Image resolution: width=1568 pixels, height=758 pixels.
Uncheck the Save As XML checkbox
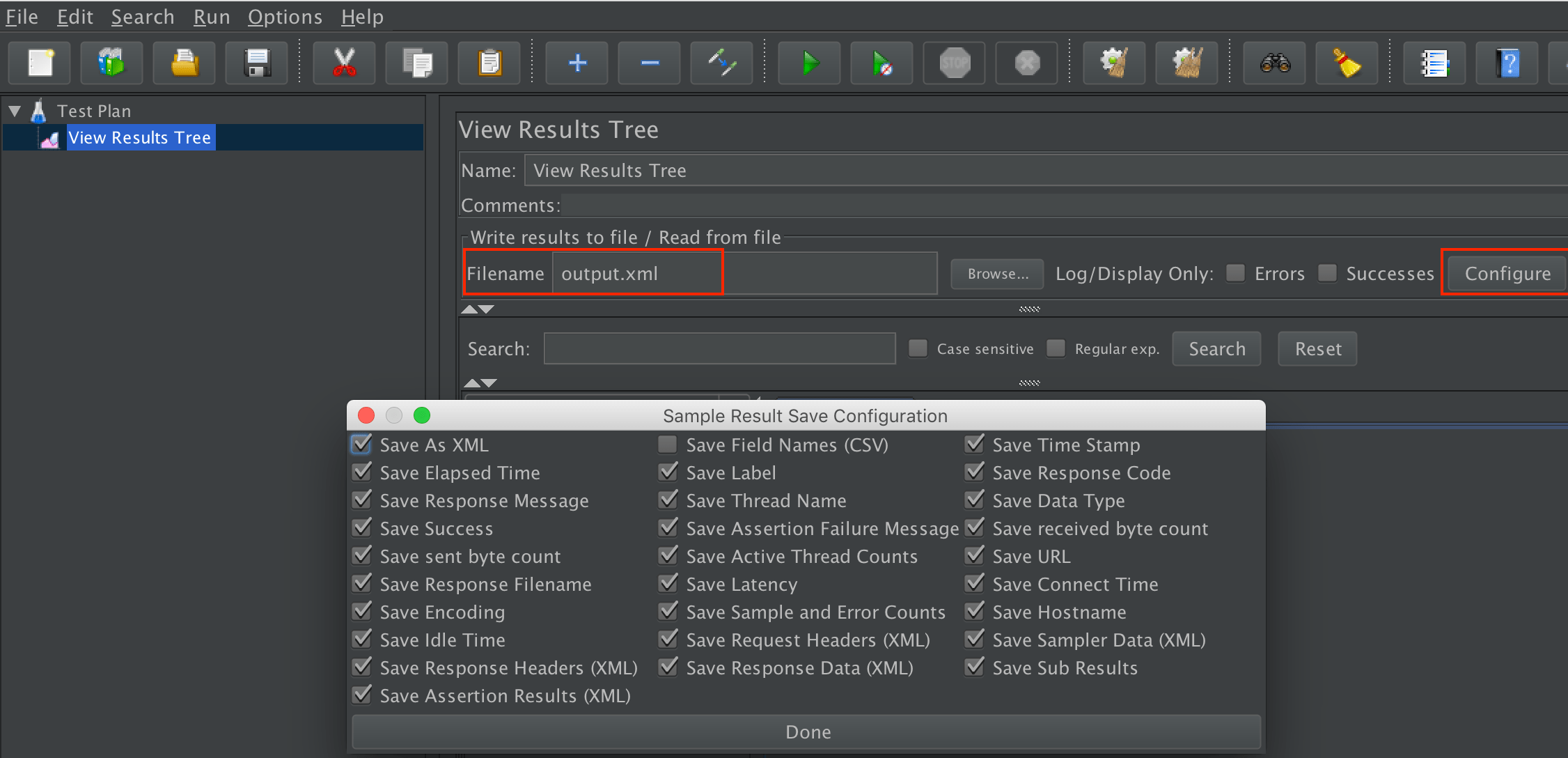pos(361,444)
